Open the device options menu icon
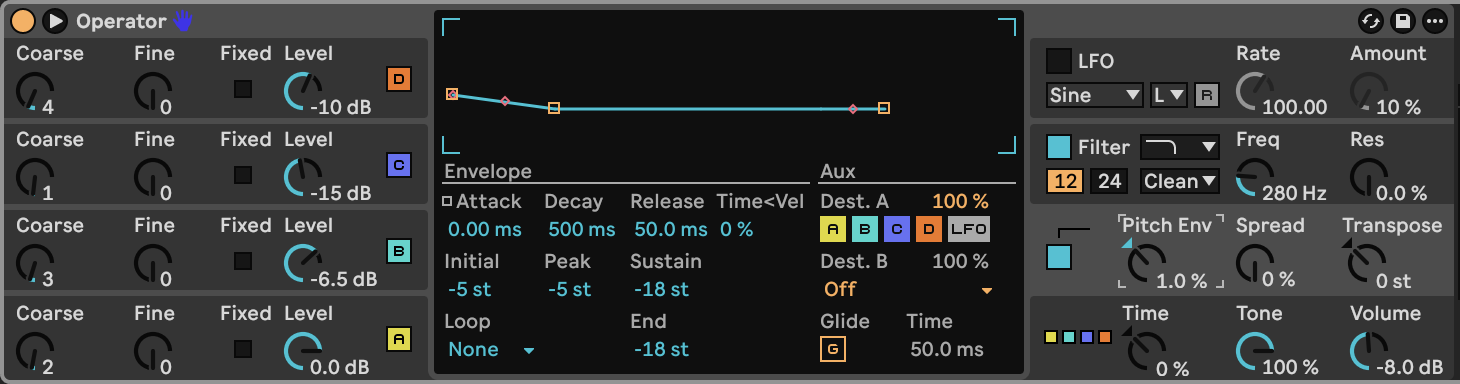 click(x=1435, y=20)
